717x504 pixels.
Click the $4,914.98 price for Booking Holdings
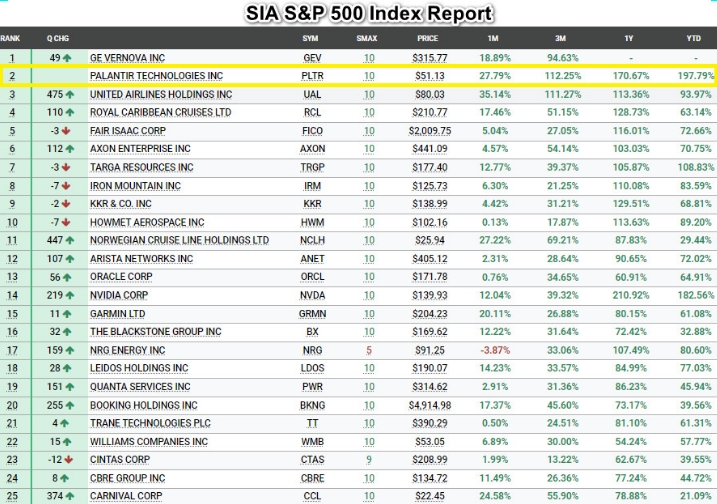pyautogui.click(x=429, y=405)
